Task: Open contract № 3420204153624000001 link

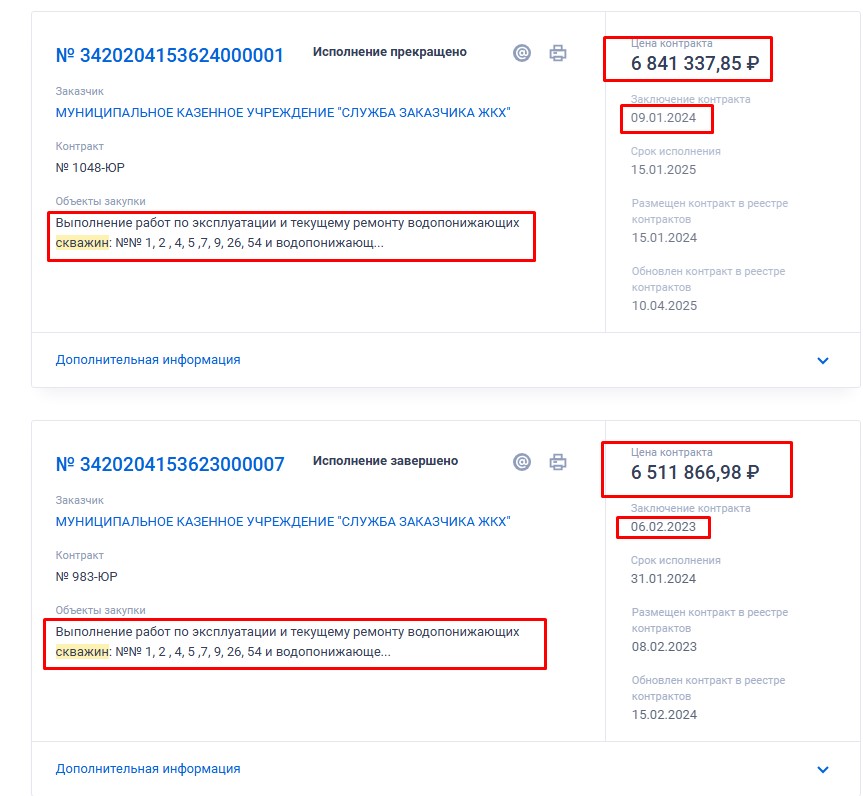Action: point(170,55)
